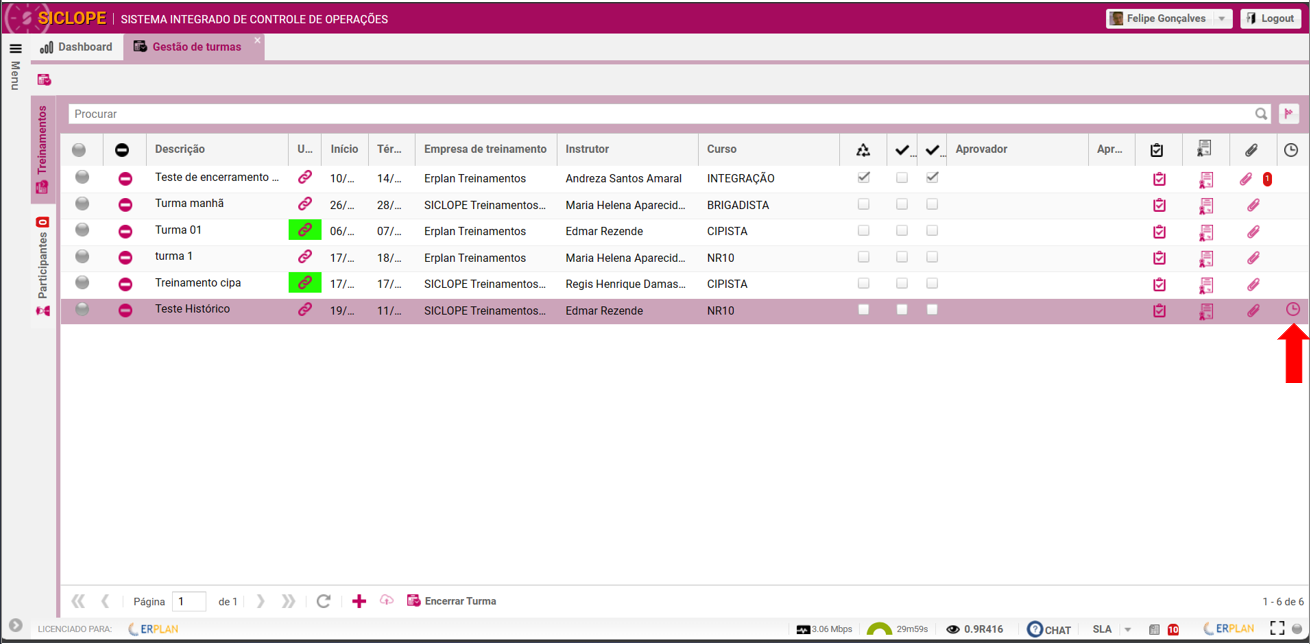Click the refresh grid icon
The height and width of the screenshot is (644, 1310).
click(x=323, y=602)
